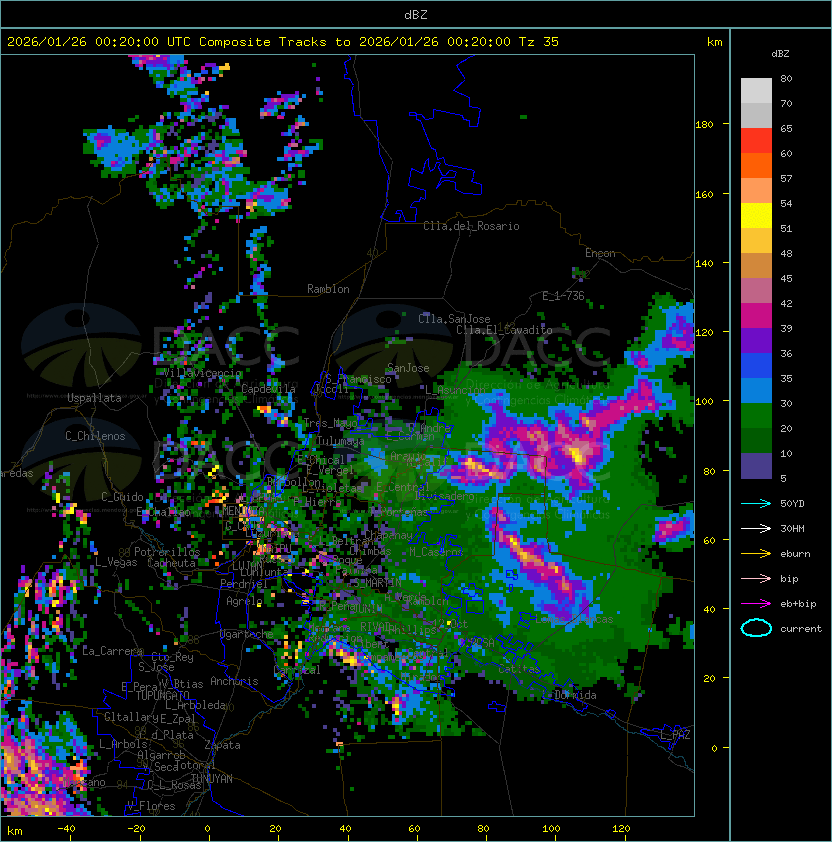Screen dimensions: 832x842
Task: Click the 'Perdriel' map label
Action: click(243, 584)
